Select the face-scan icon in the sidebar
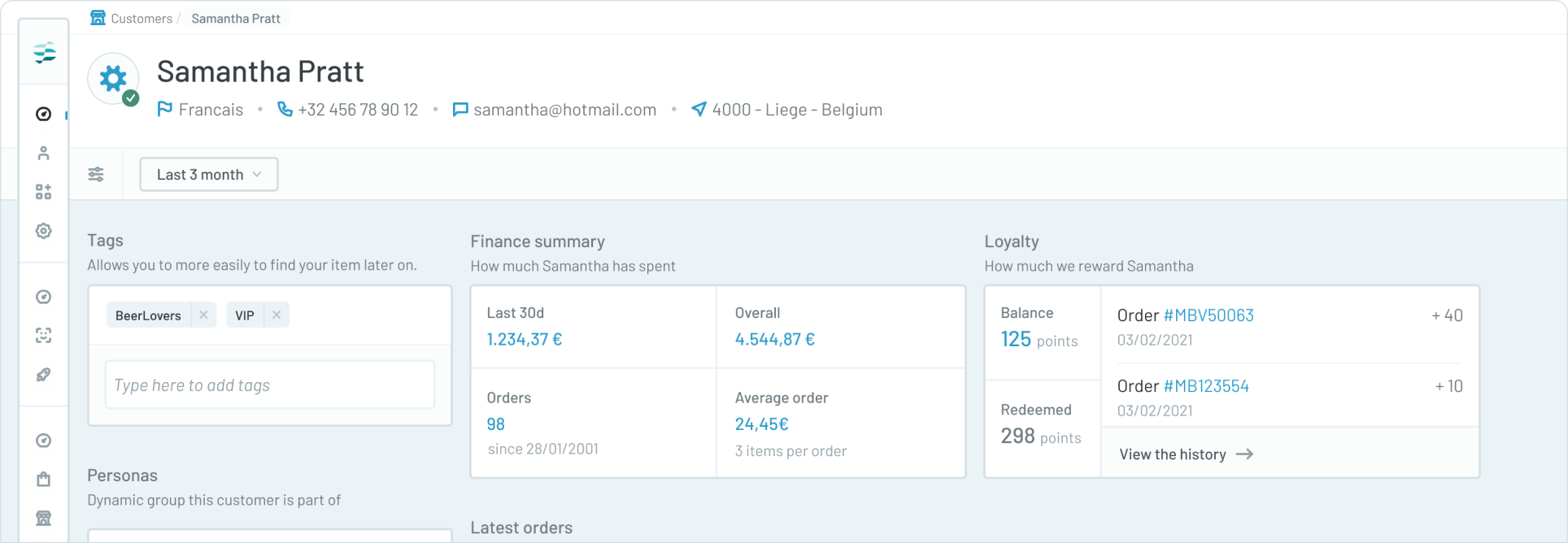 44,336
